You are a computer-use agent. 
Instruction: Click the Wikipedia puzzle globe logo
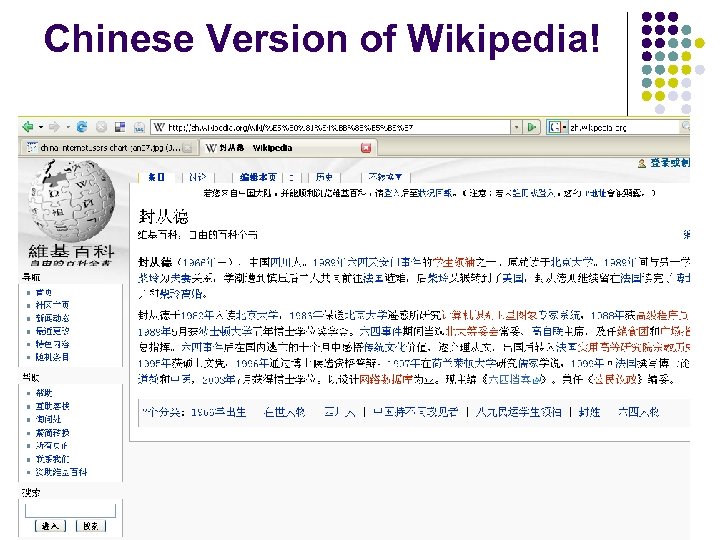[71, 200]
